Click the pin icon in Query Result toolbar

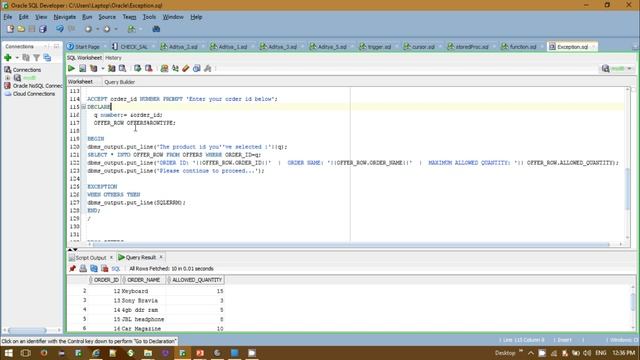[x=73, y=269]
